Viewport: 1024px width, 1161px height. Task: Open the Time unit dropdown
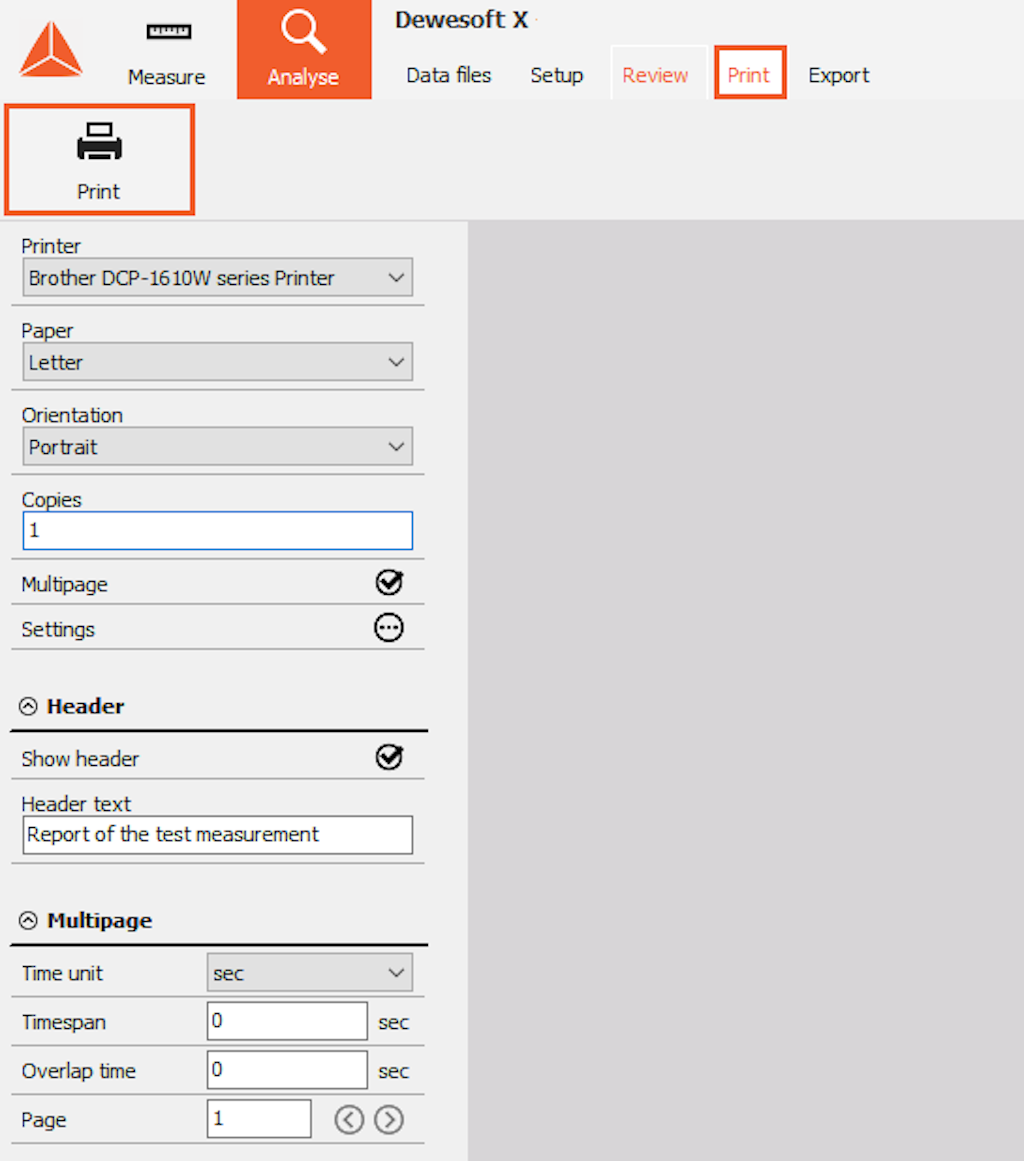coord(309,973)
